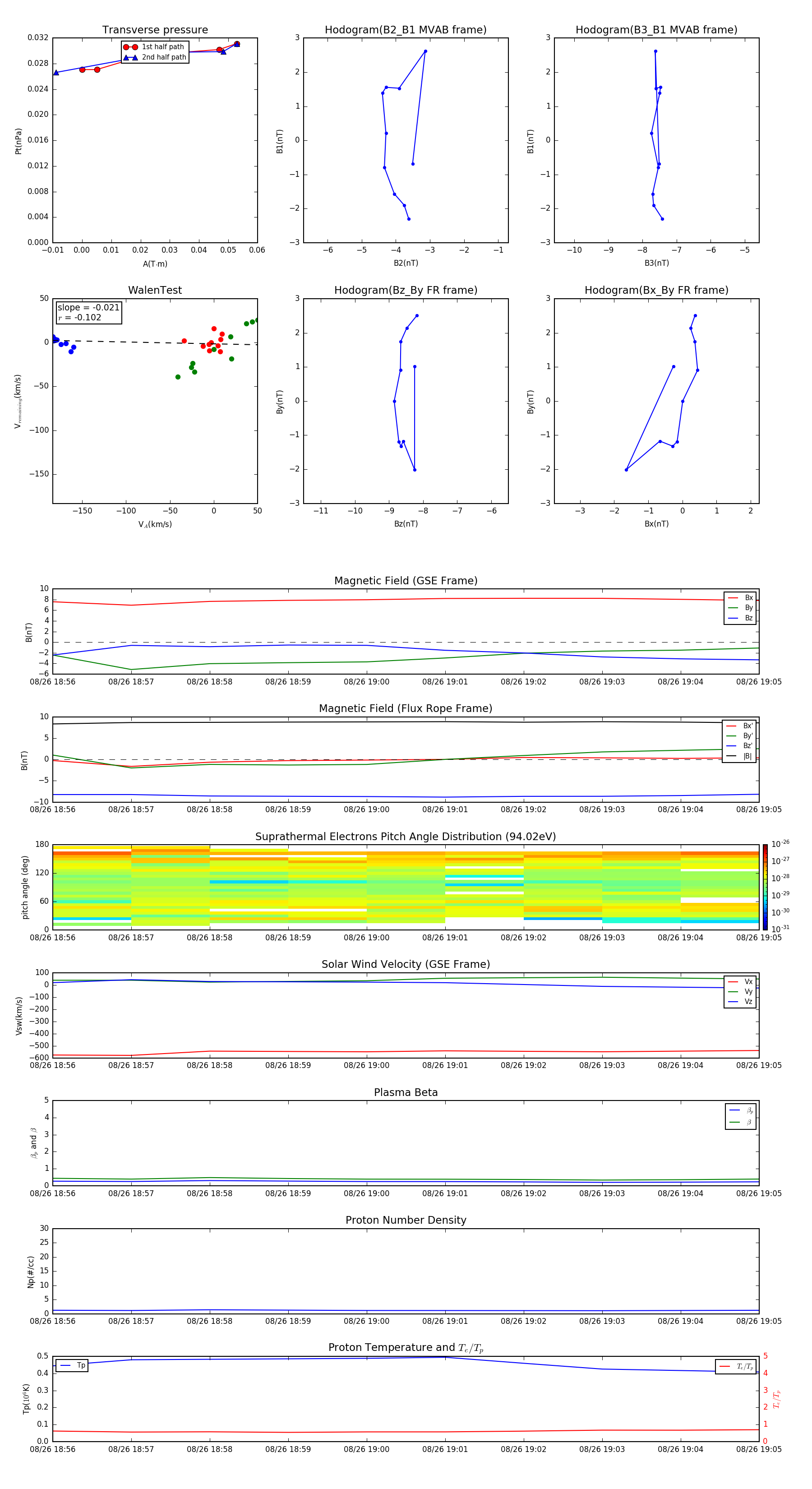Select "2nd half path" legend entry
This screenshot has height=1489, width=812.
pyautogui.click(x=155, y=57)
